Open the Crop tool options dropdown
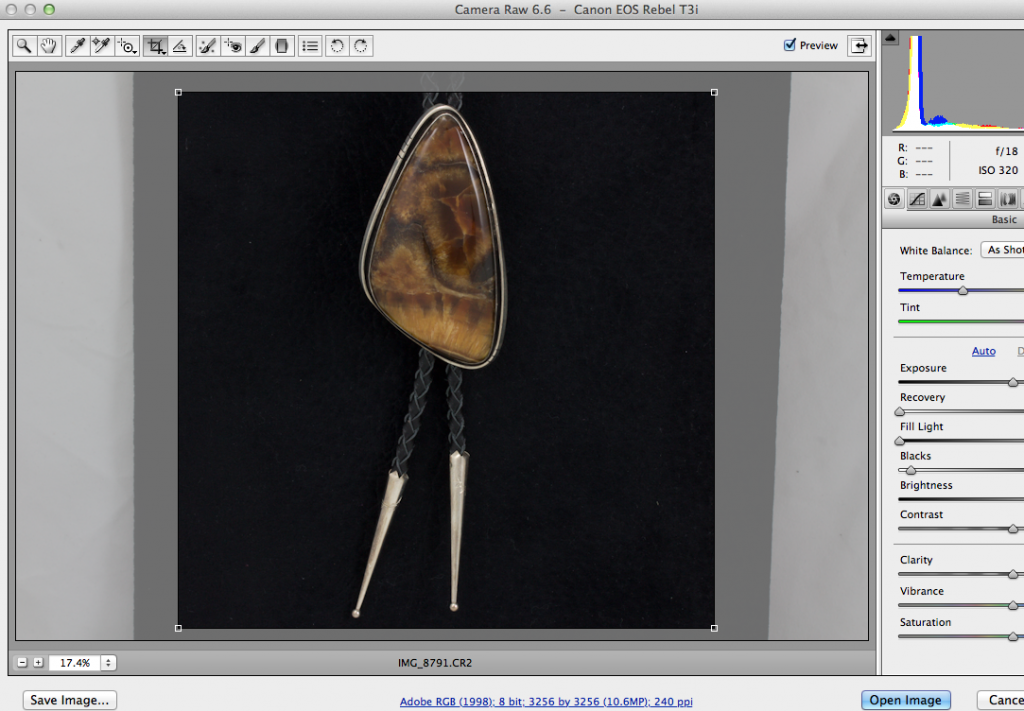 [162, 52]
